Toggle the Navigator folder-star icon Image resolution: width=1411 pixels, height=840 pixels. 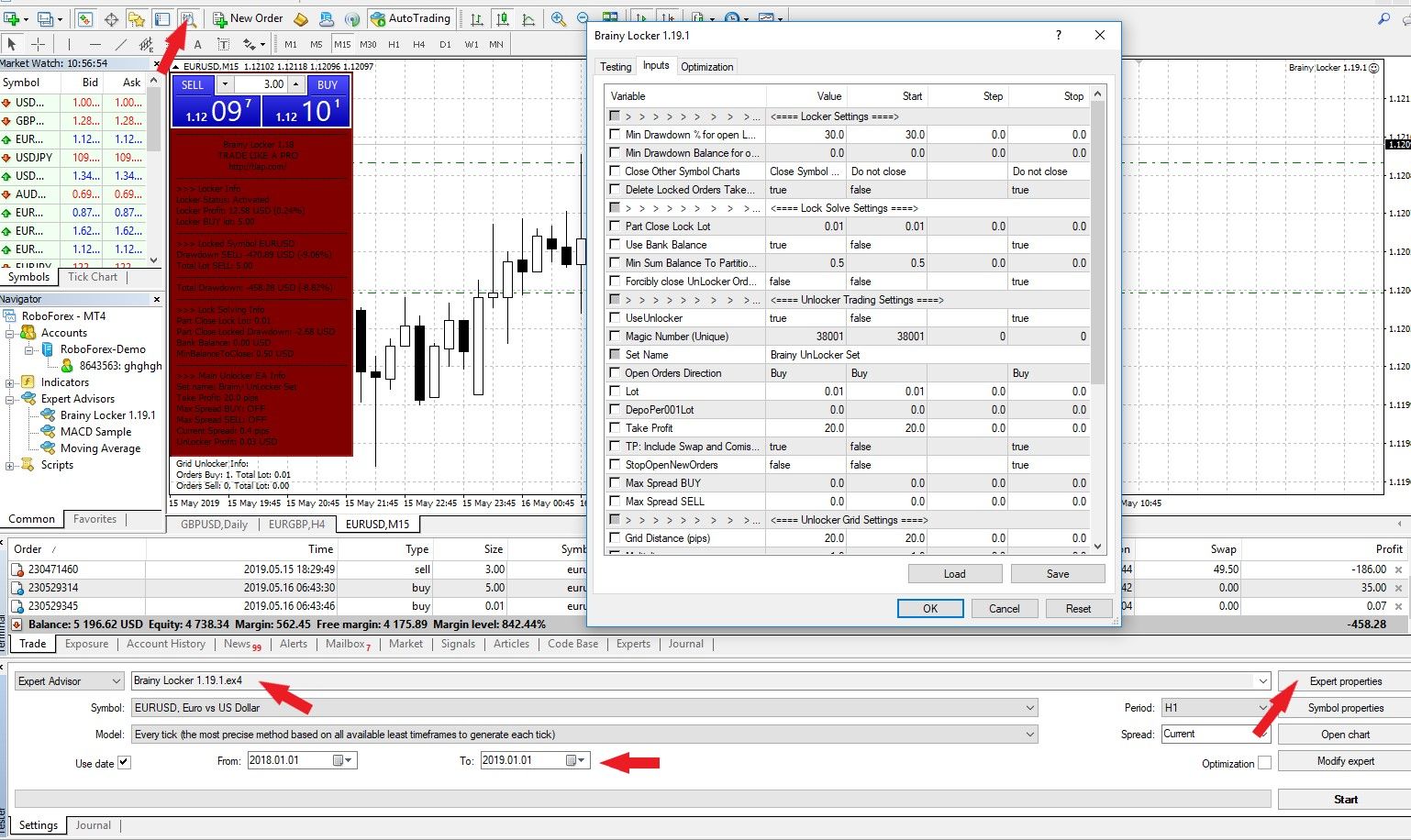137,18
